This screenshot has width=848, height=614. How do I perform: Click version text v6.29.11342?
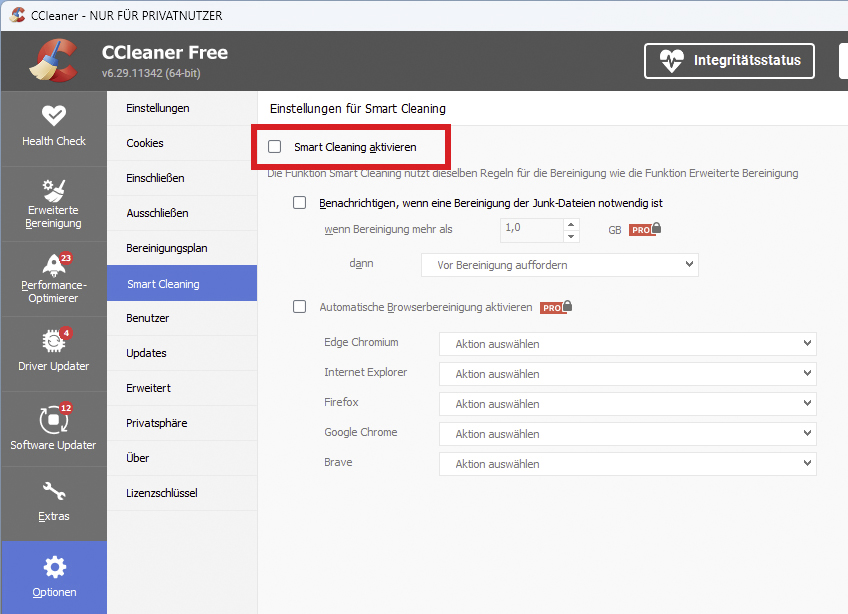(x=151, y=73)
